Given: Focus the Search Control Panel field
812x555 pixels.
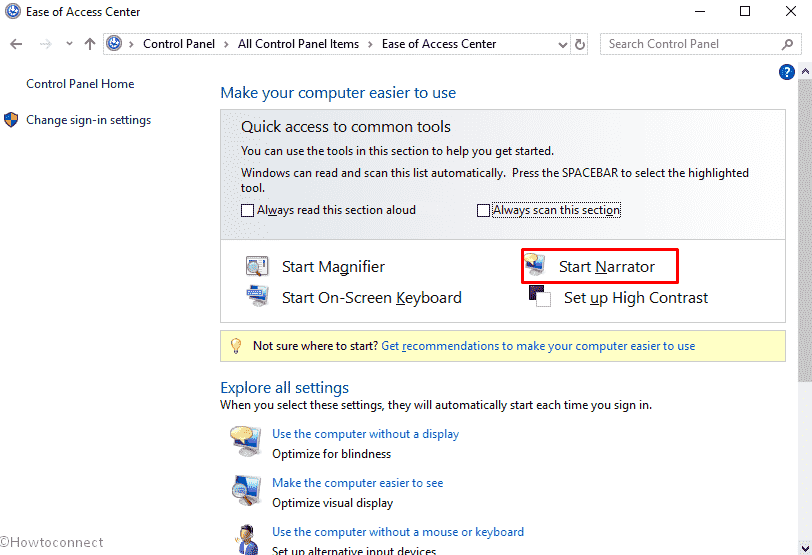Looking at the screenshot, I should click(x=701, y=45).
